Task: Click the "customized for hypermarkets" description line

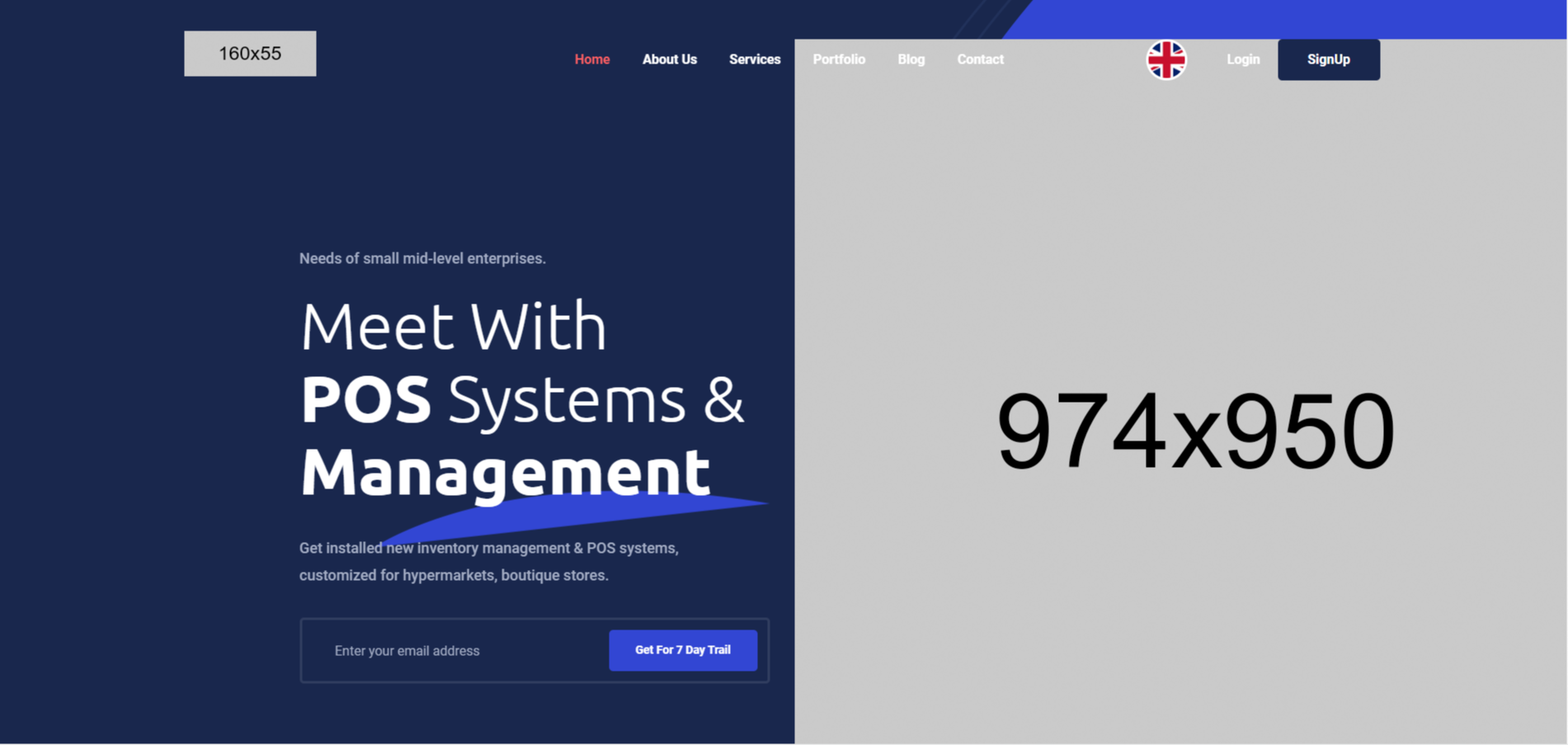Action: click(x=453, y=575)
